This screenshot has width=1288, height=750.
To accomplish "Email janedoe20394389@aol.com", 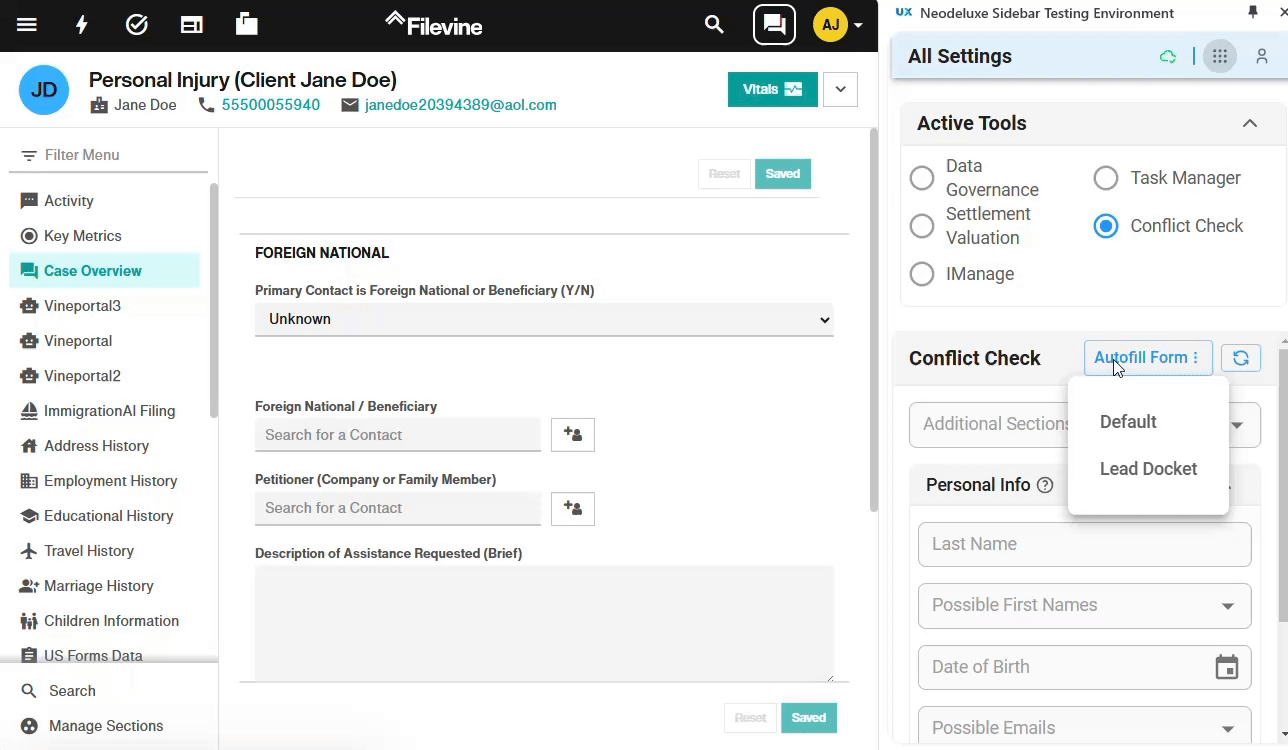I will (461, 105).
